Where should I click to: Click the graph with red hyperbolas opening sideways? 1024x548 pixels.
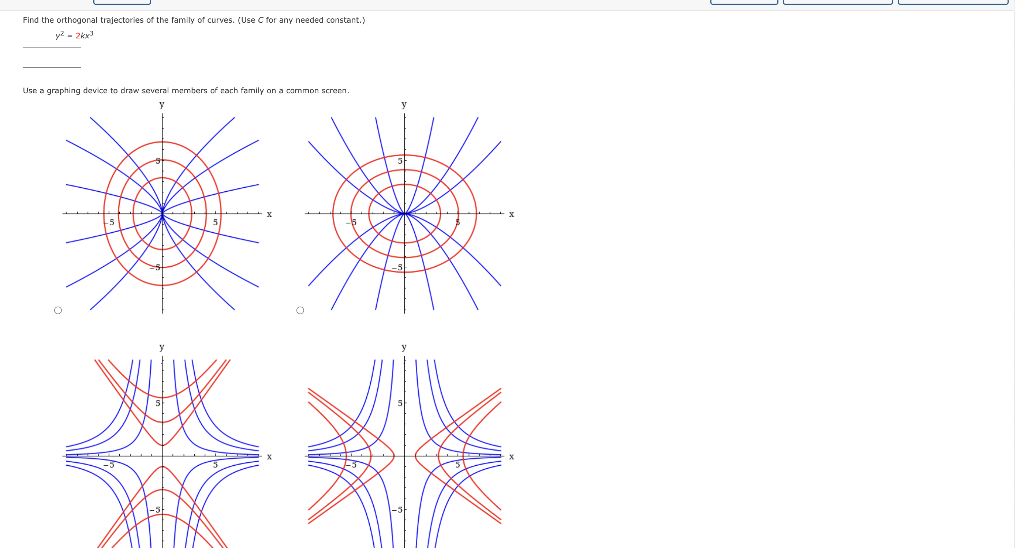click(410, 446)
